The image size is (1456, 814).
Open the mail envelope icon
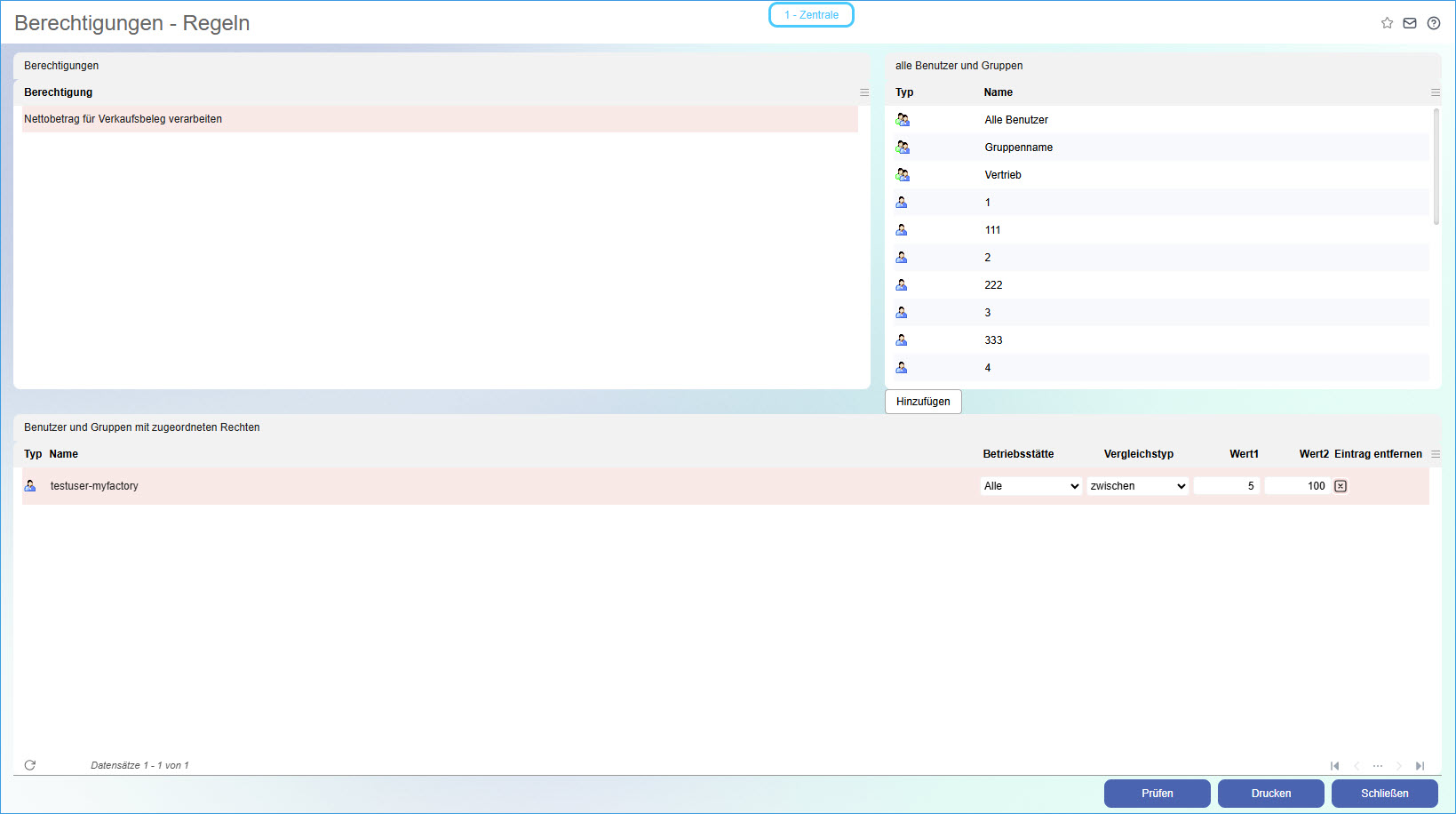point(1410,23)
